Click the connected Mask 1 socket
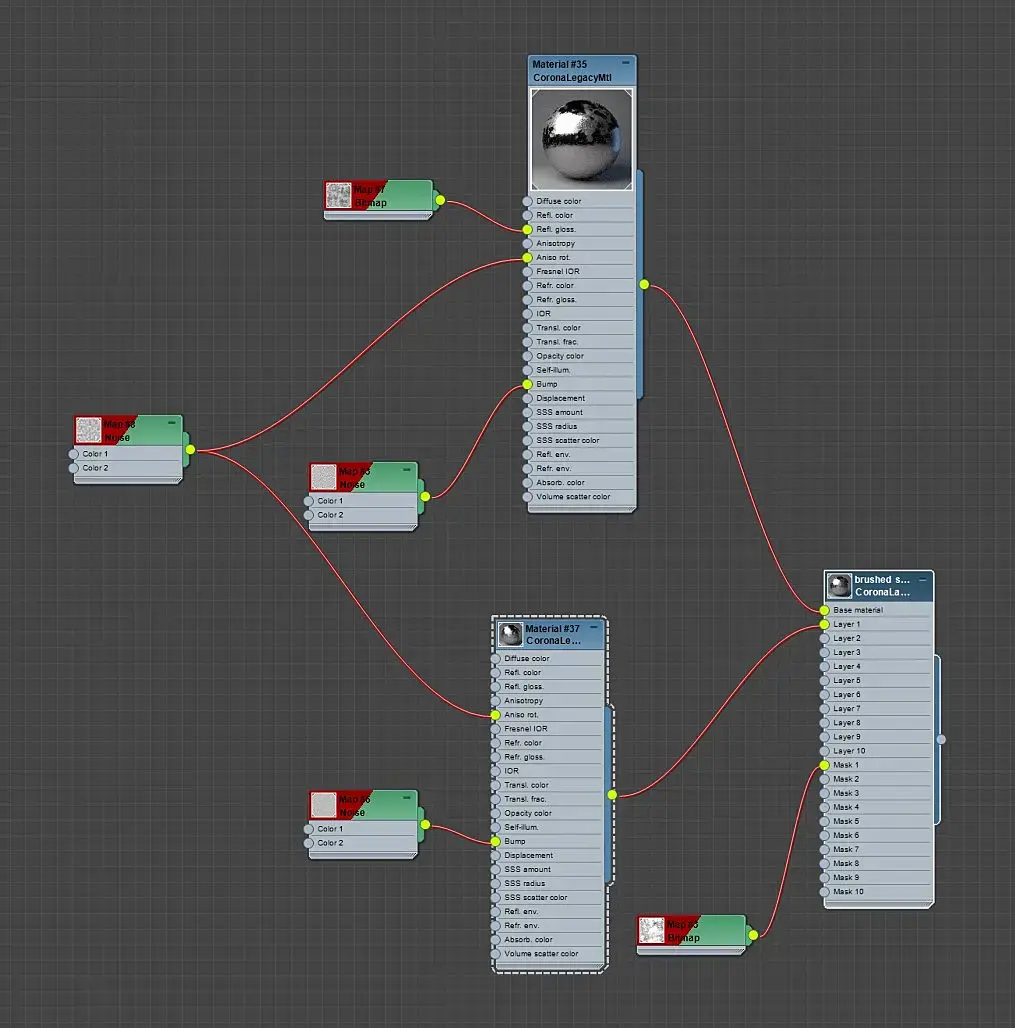Viewport: 1015px width, 1028px height. [824, 765]
